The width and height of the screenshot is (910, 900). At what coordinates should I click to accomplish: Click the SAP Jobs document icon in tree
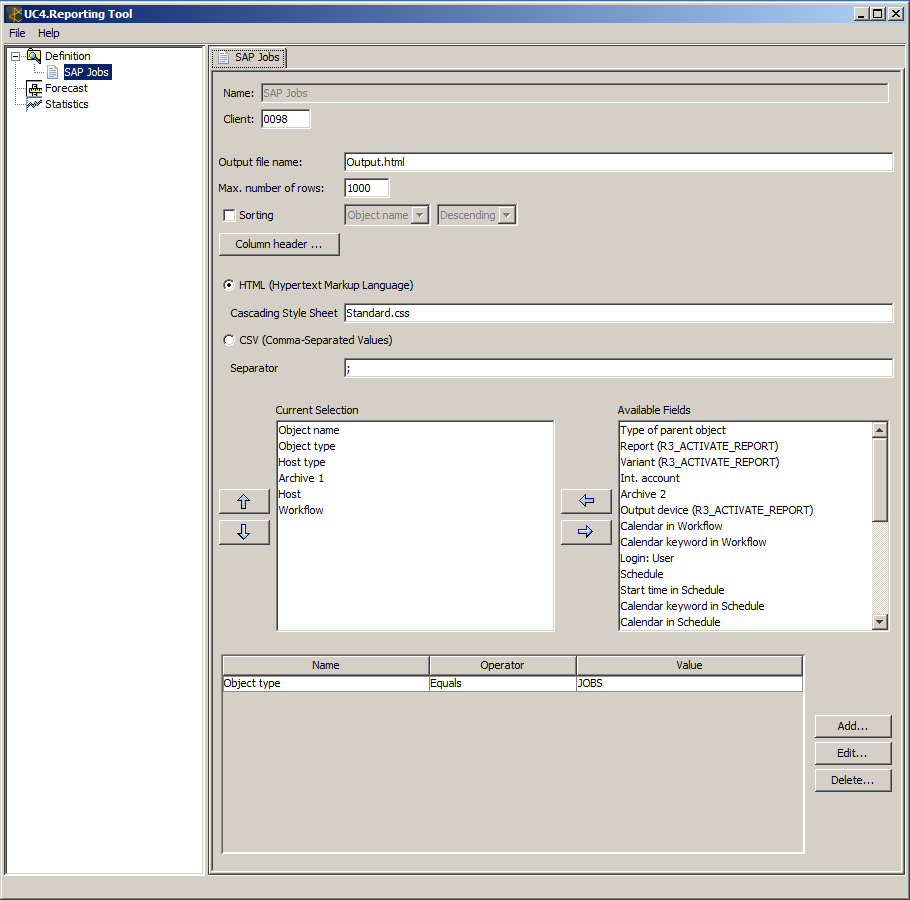click(x=53, y=72)
